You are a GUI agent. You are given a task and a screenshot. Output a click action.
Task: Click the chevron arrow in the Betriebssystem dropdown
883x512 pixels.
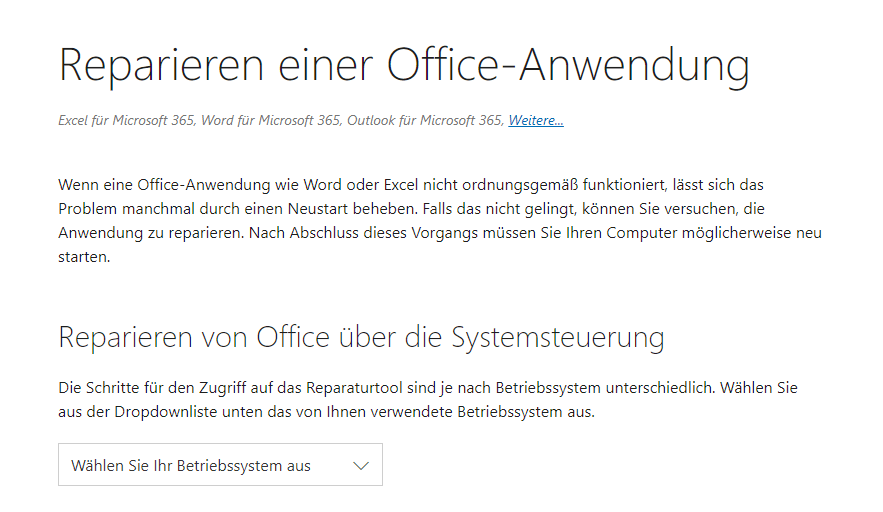[360, 466]
